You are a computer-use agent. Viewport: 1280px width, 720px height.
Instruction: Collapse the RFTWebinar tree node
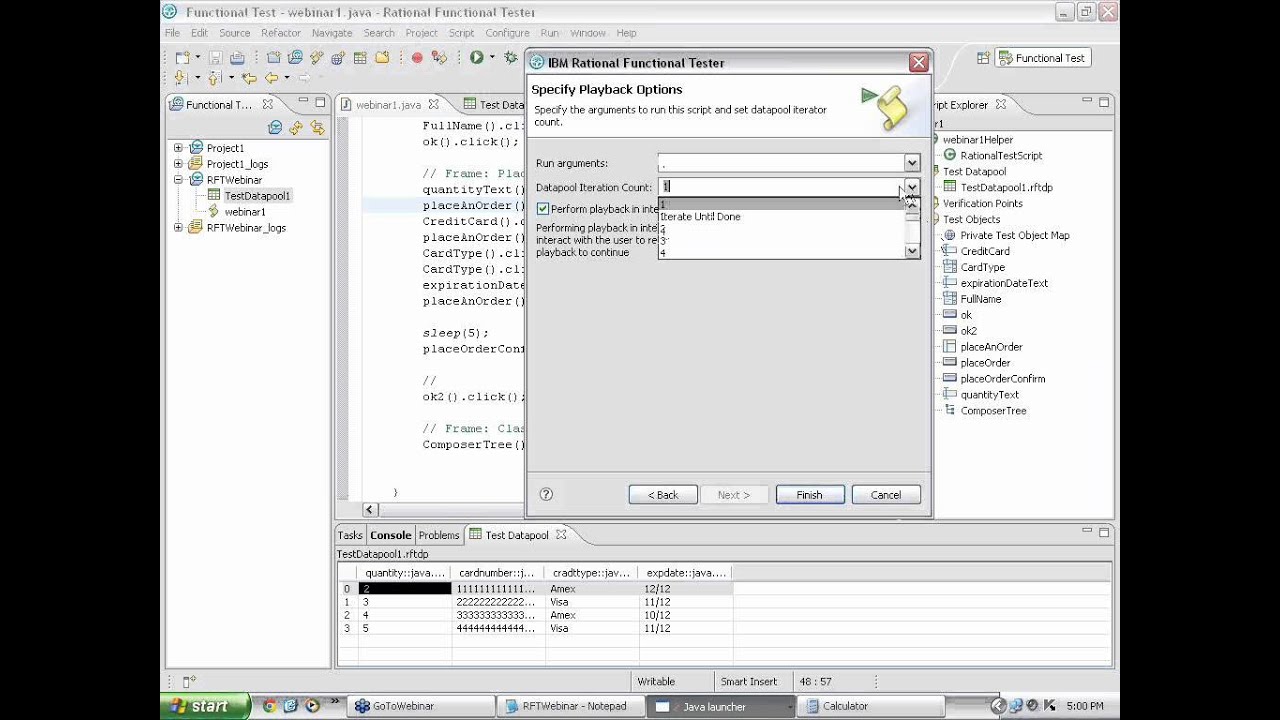pyautogui.click(x=178, y=180)
